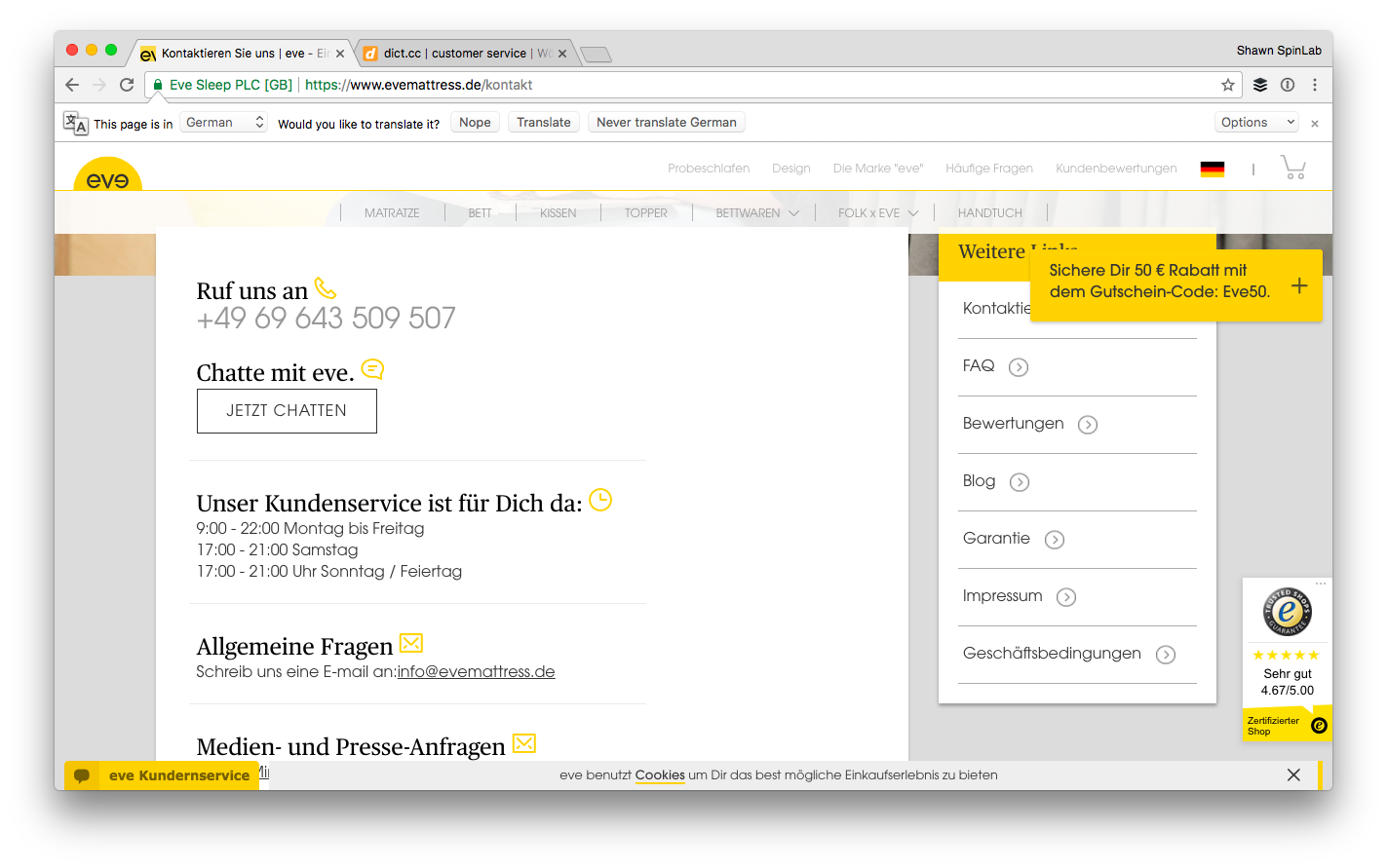Open the layers extension icon
1387x868 pixels.
point(1260,85)
